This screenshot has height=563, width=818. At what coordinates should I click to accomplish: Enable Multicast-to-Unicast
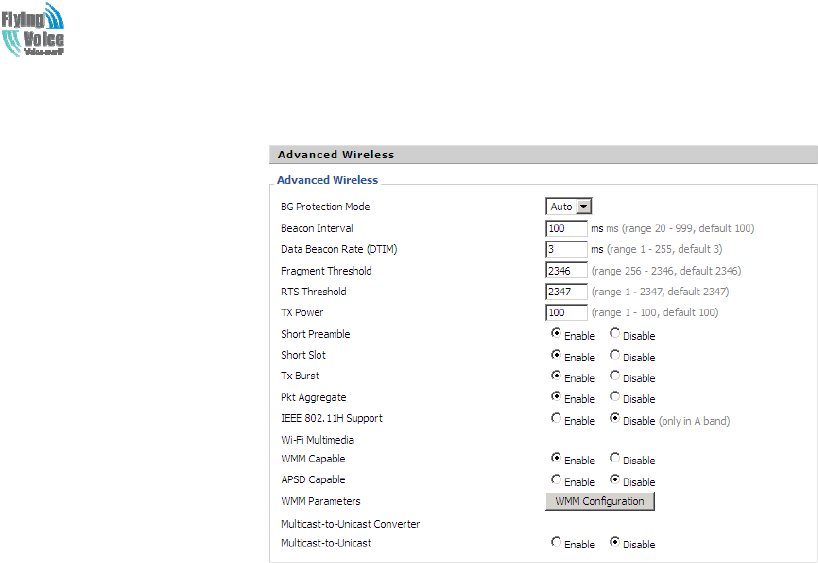[556, 542]
